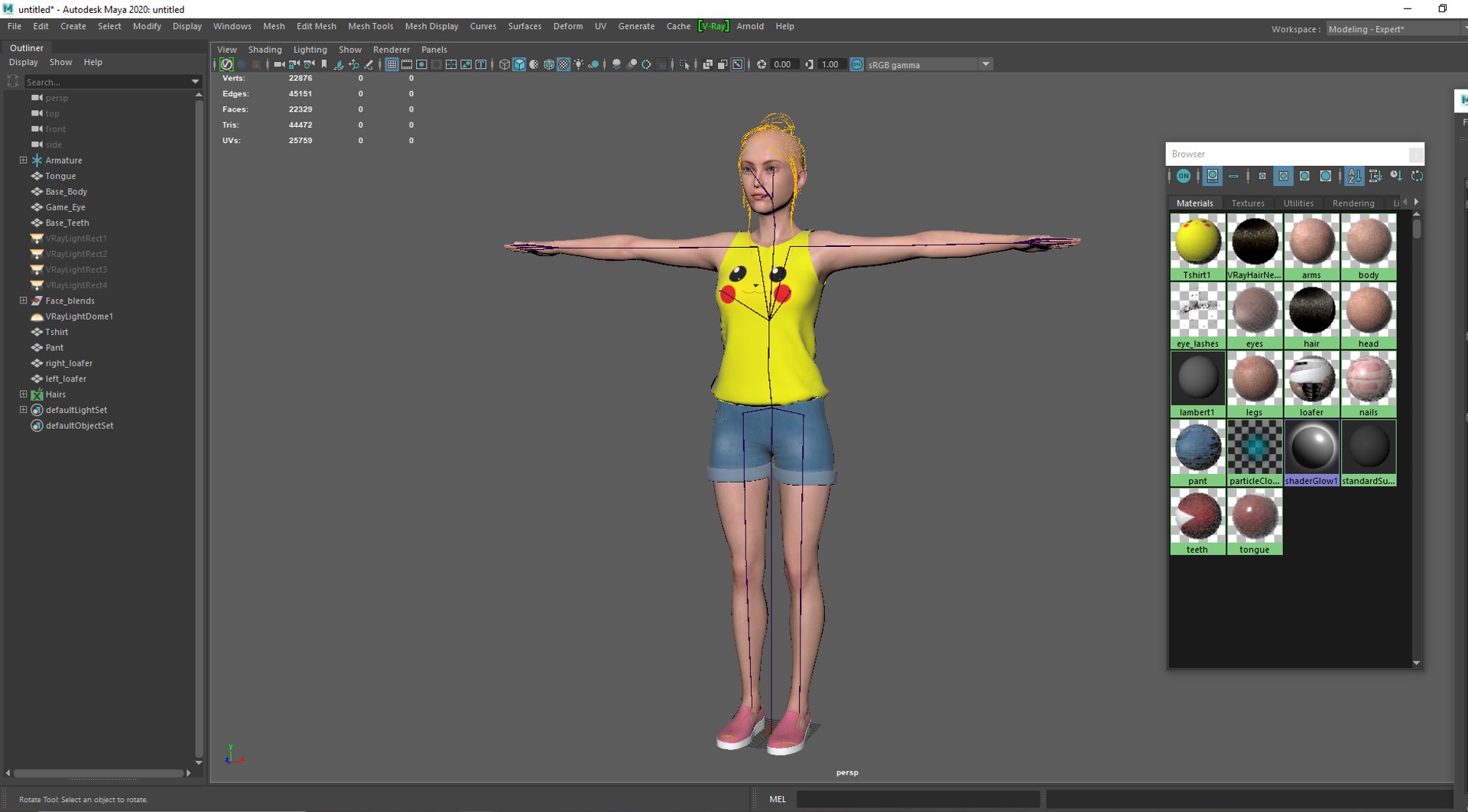Open the viewport Shading menu
Screen dimensions: 1468x812
(265, 50)
